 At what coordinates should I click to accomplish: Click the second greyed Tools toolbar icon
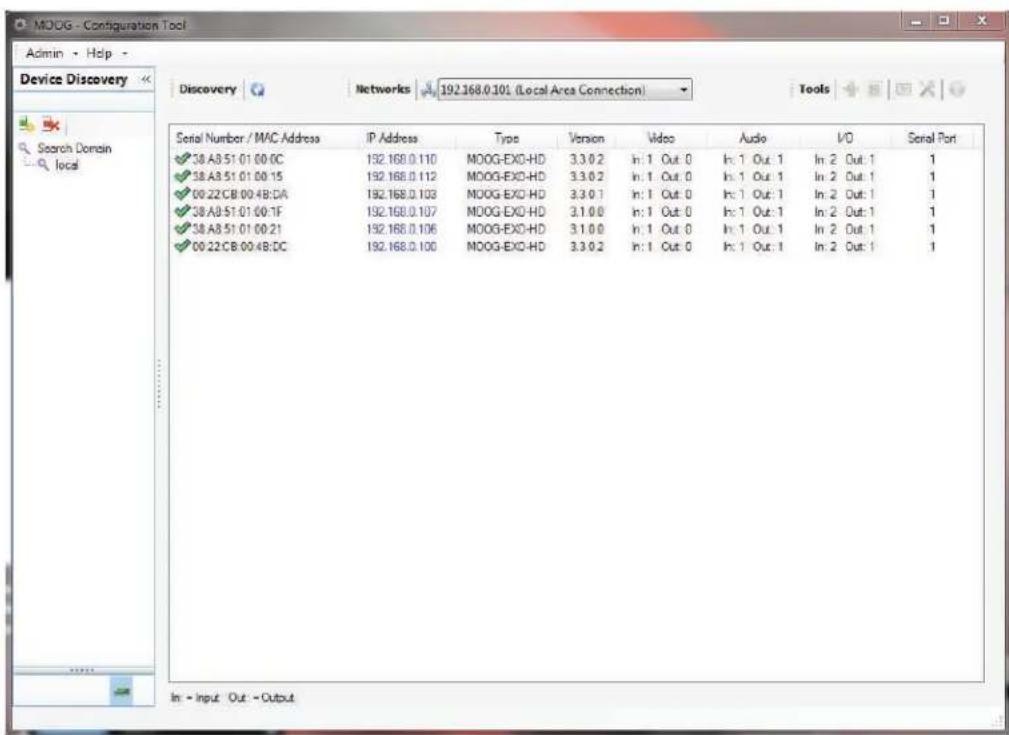[x=873, y=89]
